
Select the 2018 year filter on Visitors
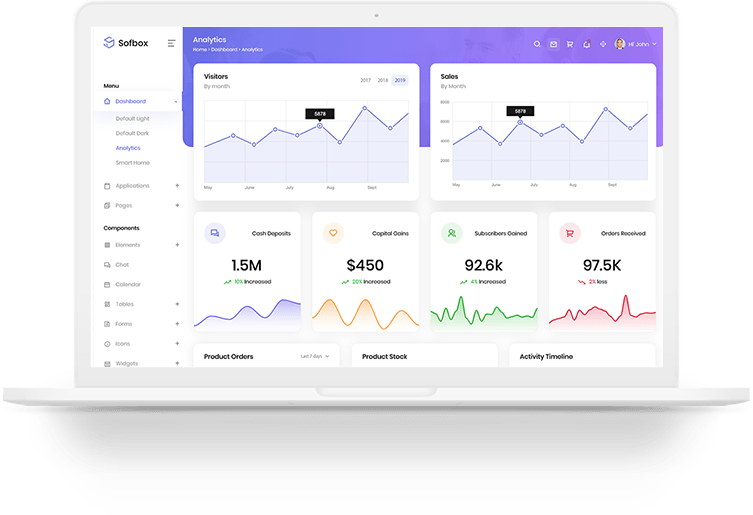(383, 80)
